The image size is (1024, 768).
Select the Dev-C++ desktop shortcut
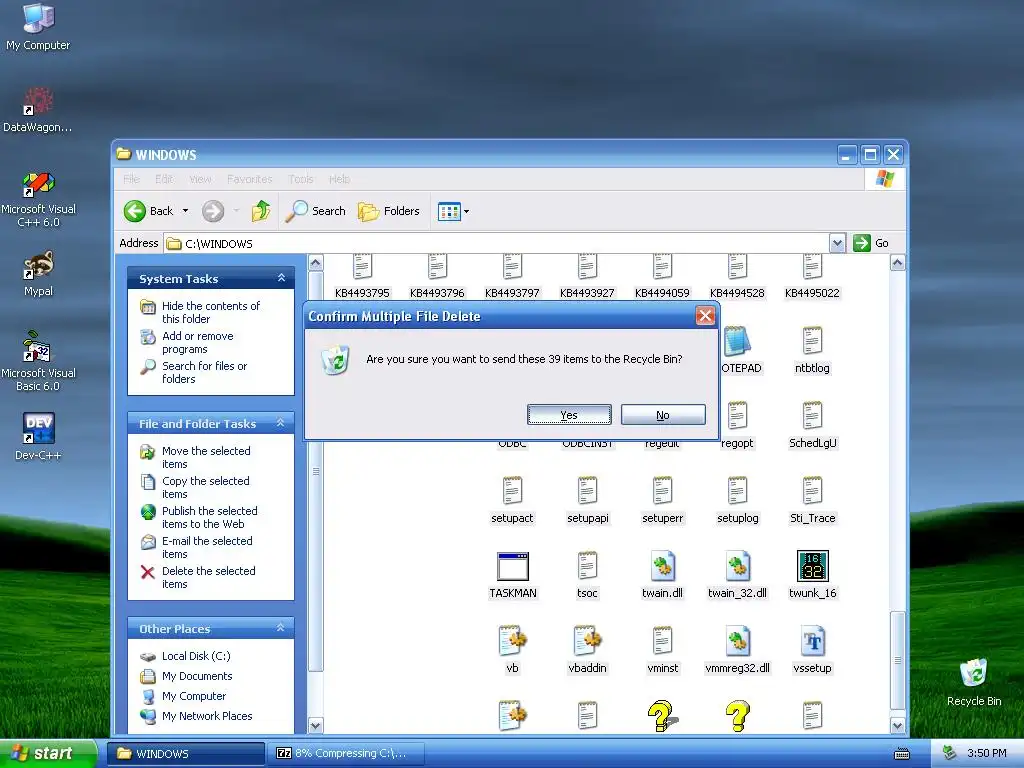39,428
